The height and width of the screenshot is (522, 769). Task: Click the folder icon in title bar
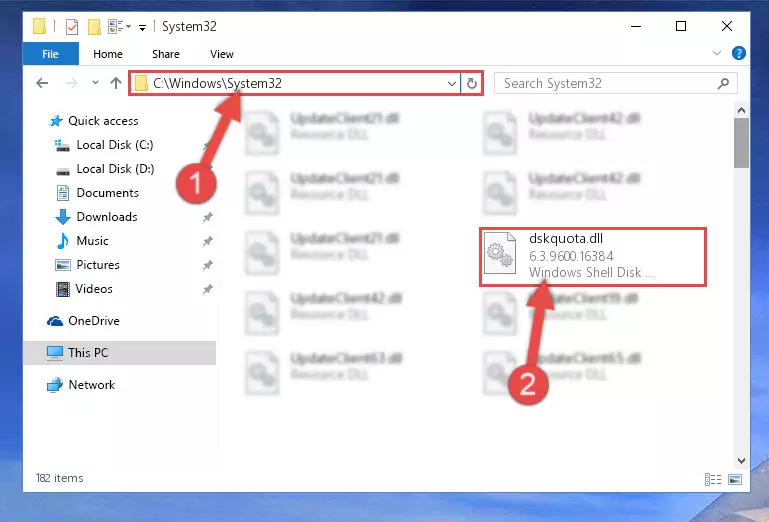tap(40, 26)
